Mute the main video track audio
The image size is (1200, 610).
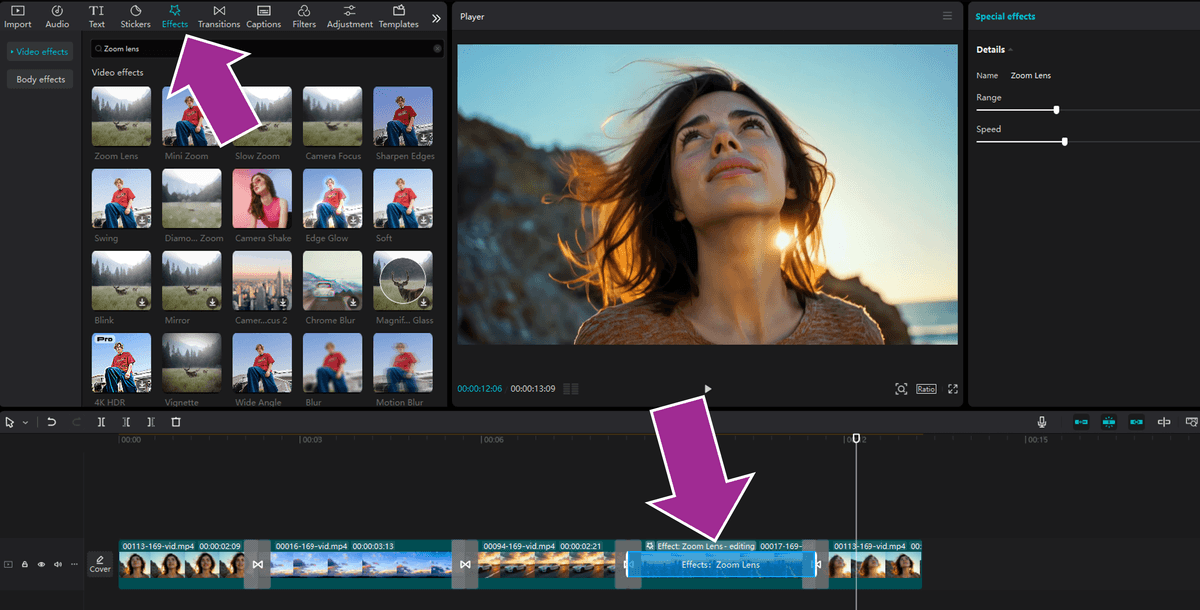(x=58, y=565)
